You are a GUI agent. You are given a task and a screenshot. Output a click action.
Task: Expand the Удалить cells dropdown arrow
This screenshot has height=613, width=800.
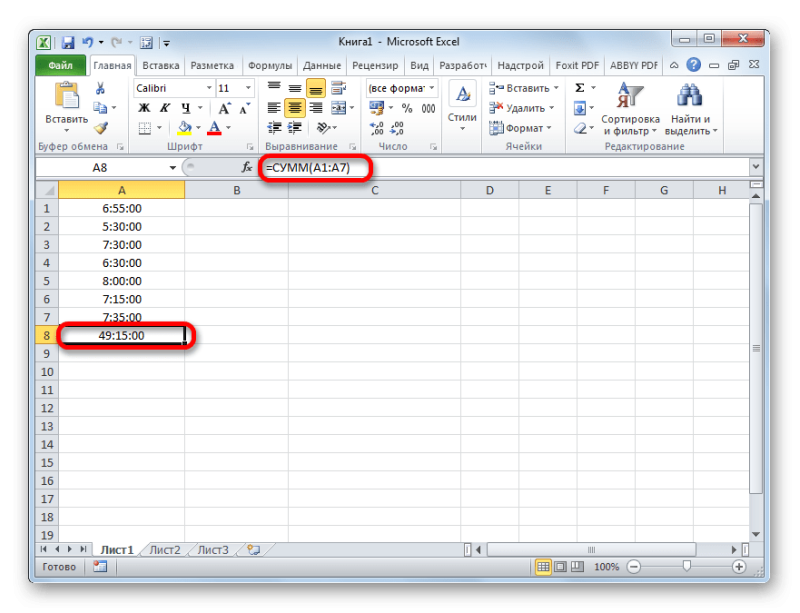coord(552,108)
